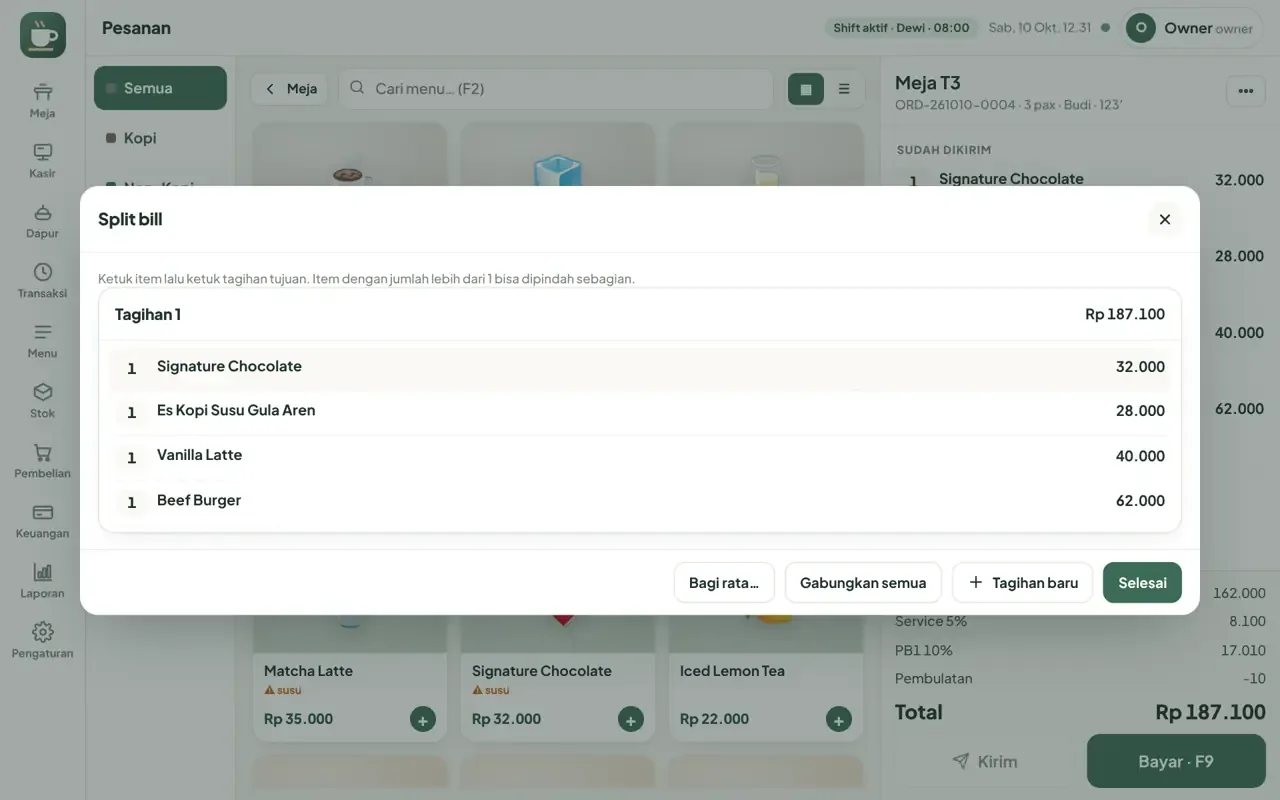
Task: Add a new bill with Tagihan baru
Action: tap(1022, 583)
